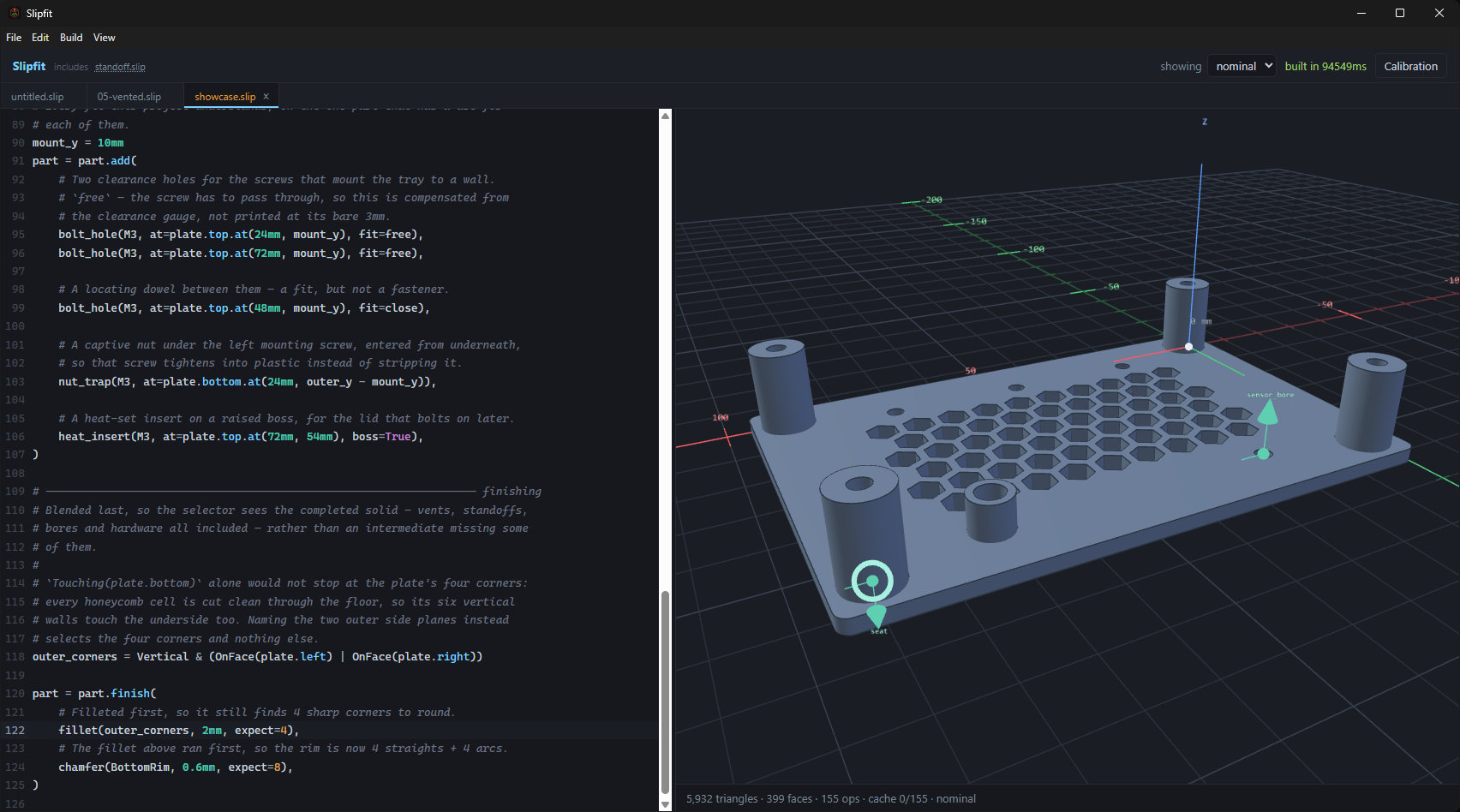
Task: Maximize the Slipfit window
Action: tap(1400, 13)
